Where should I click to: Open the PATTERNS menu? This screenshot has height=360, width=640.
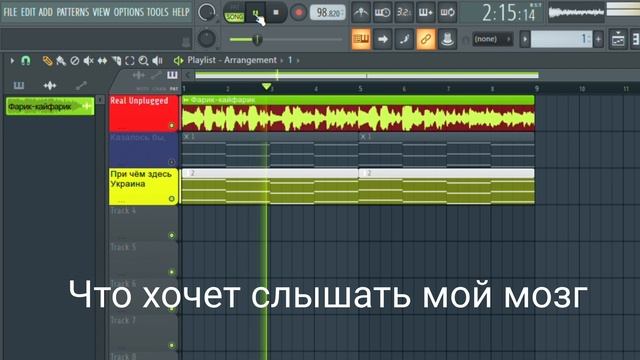tap(73, 12)
